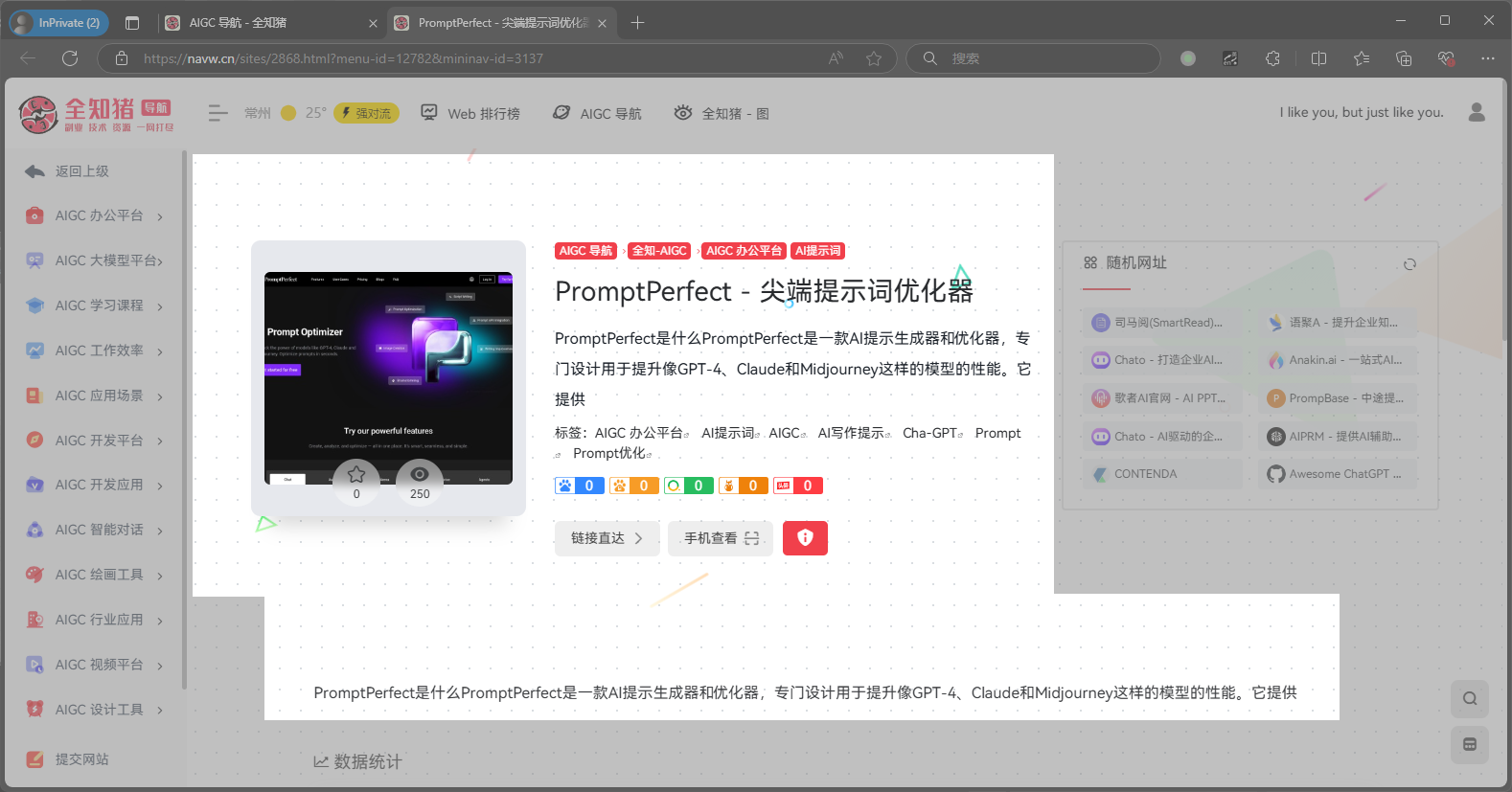
Task: Expand AIGC 开发平台 sidebar item
Action: tap(95, 441)
